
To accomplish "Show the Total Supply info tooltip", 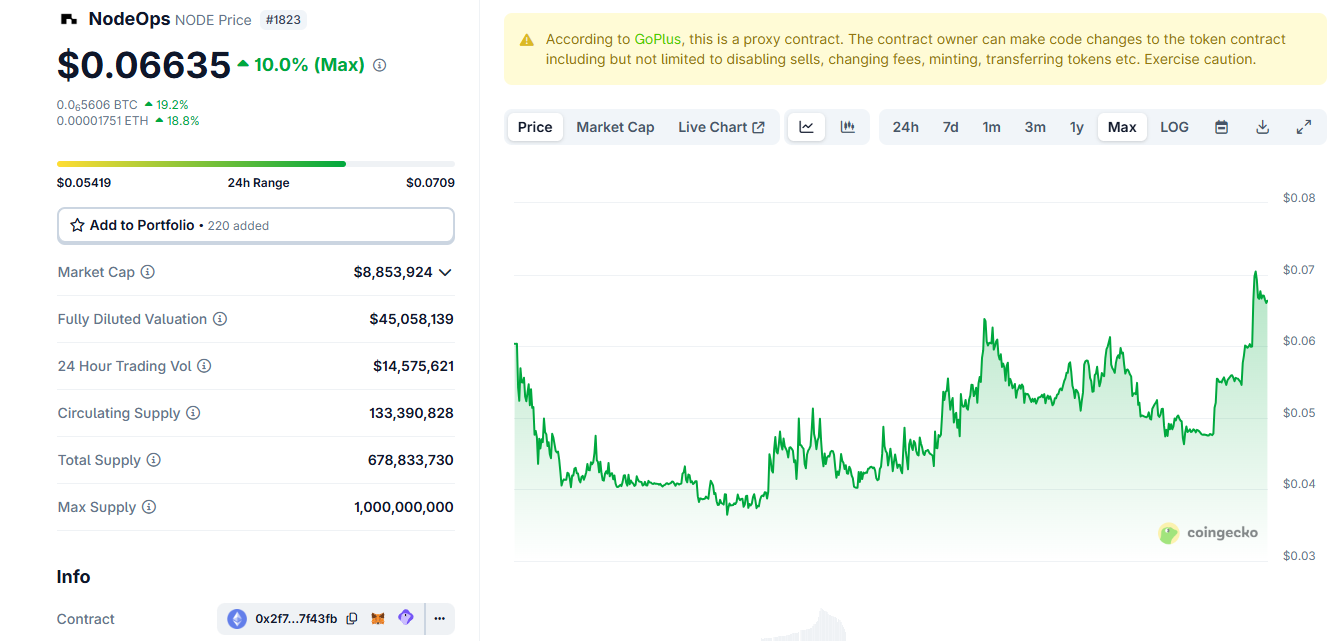I will click(153, 460).
